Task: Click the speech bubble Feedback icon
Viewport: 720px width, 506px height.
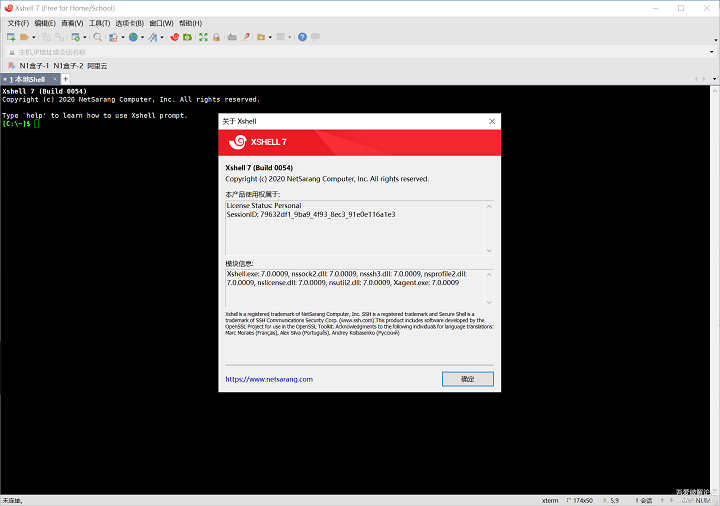Action: pyautogui.click(x=315, y=37)
